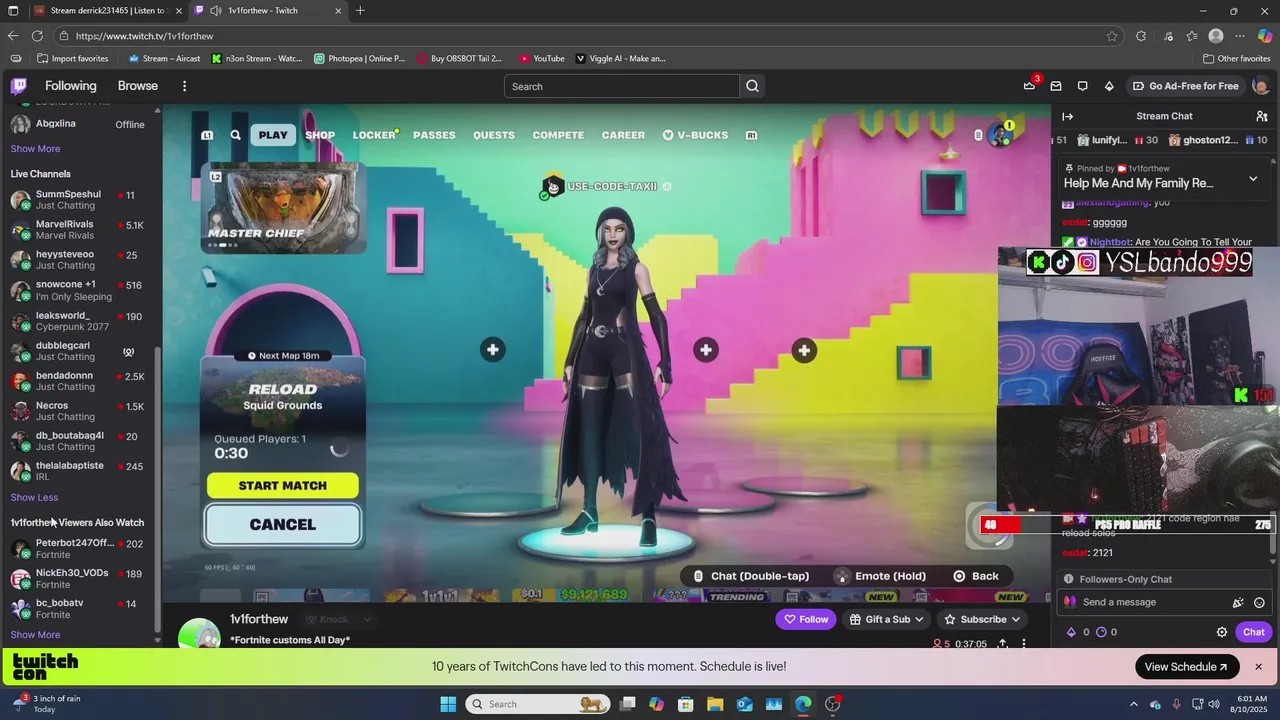The width and height of the screenshot is (1280, 720).
Task: Click the magnifier search button on Twitch
Action: [x=752, y=86]
